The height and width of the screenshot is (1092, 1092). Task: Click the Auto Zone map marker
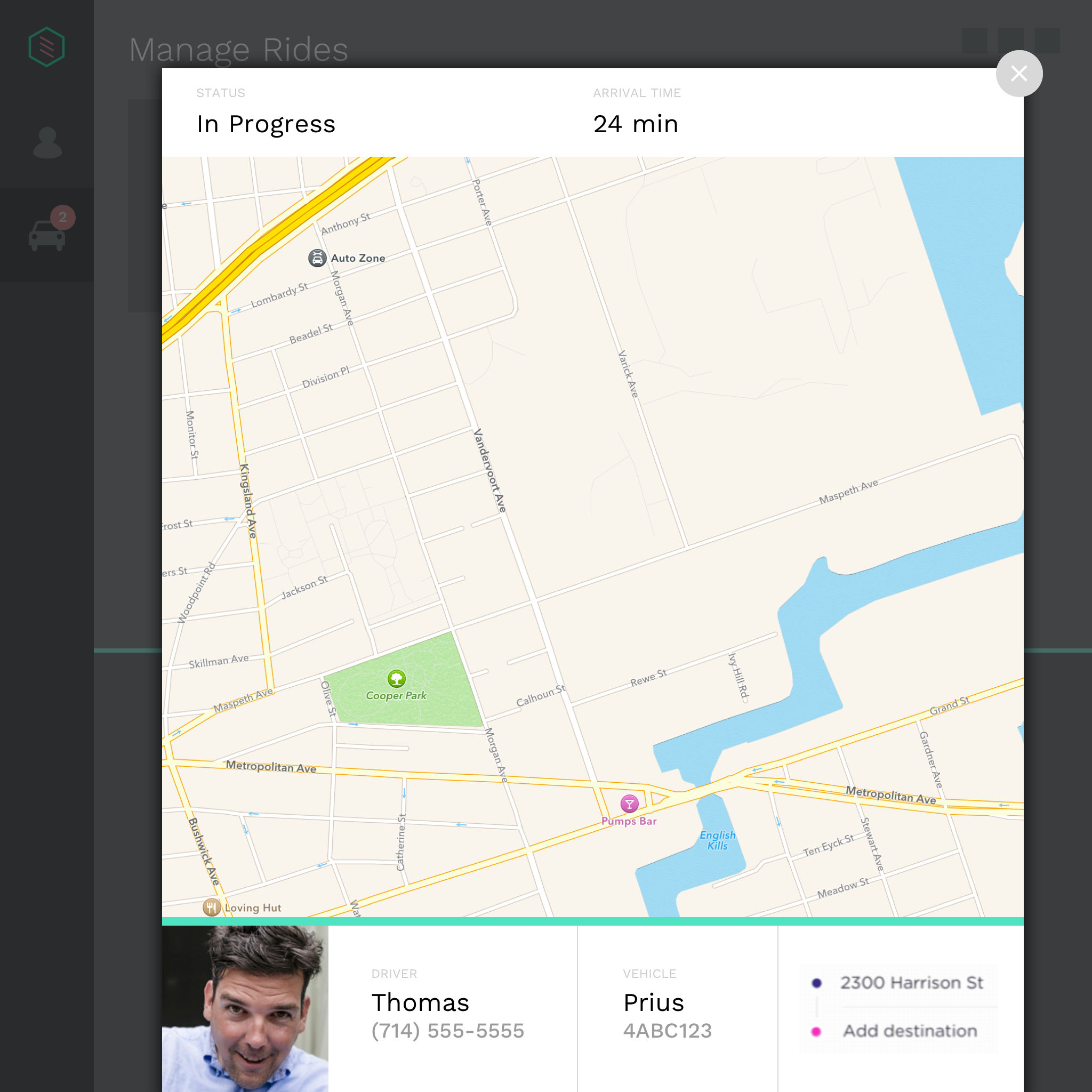(317, 258)
